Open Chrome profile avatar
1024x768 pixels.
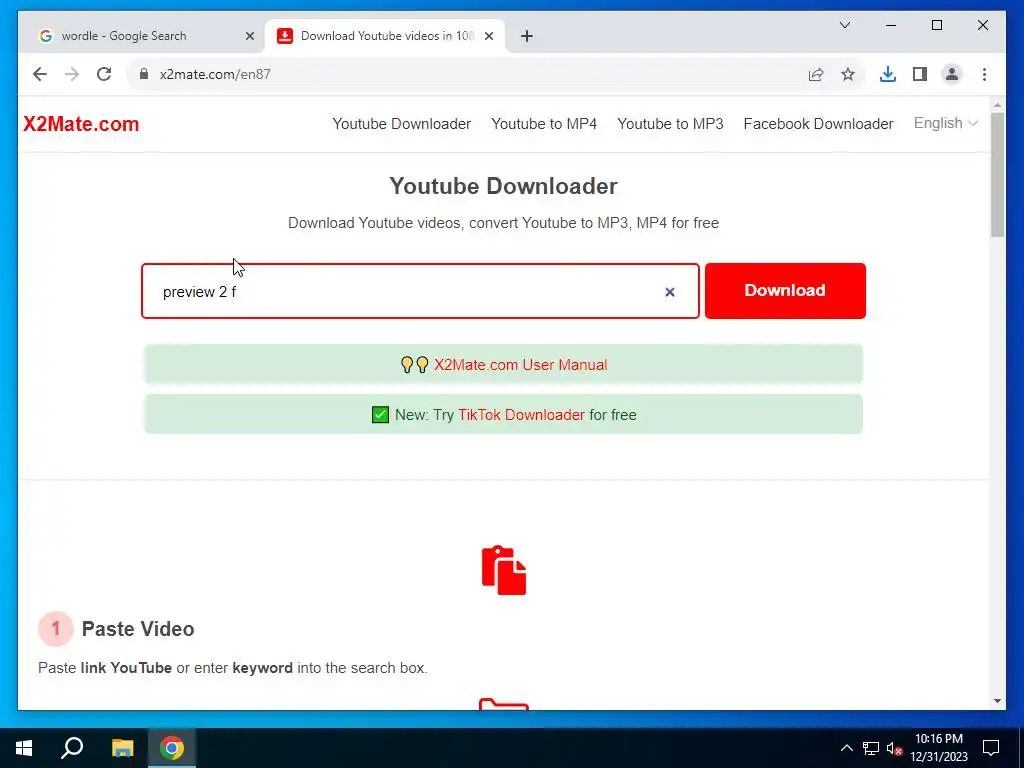[x=952, y=74]
